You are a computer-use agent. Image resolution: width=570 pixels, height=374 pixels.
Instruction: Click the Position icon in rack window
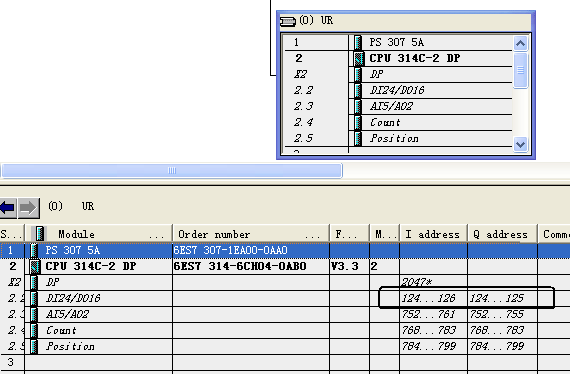pyautogui.click(x=358, y=138)
